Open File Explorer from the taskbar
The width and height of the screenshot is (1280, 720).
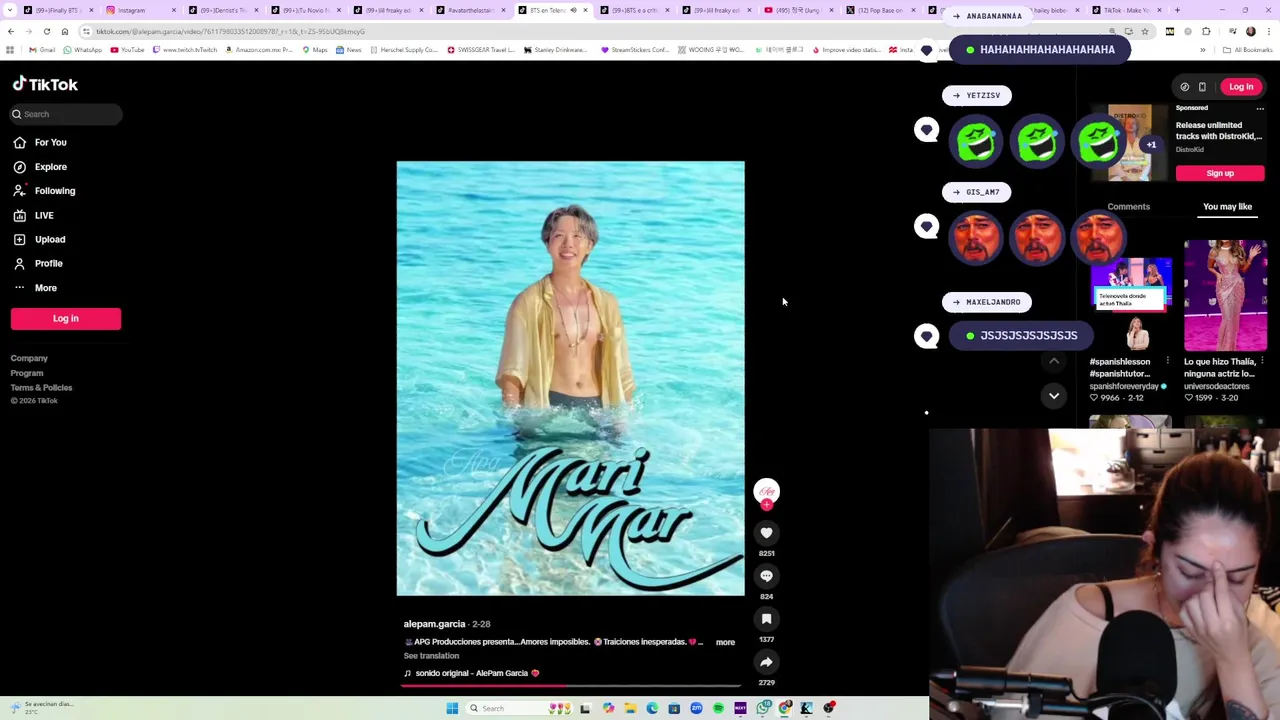pyautogui.click(x=630, y=709)
